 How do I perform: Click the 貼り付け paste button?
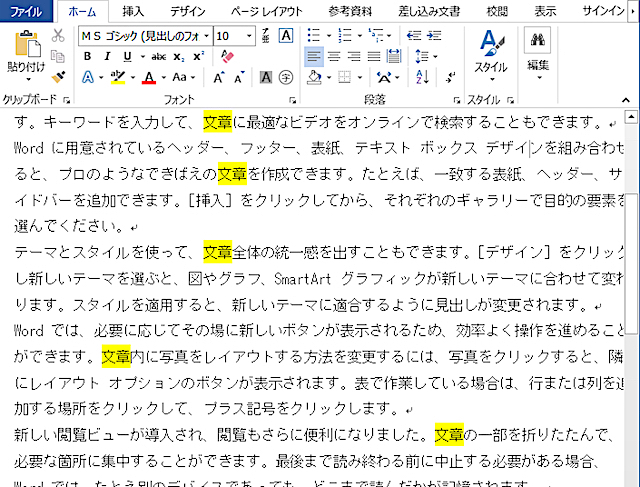tap(26, 54)
